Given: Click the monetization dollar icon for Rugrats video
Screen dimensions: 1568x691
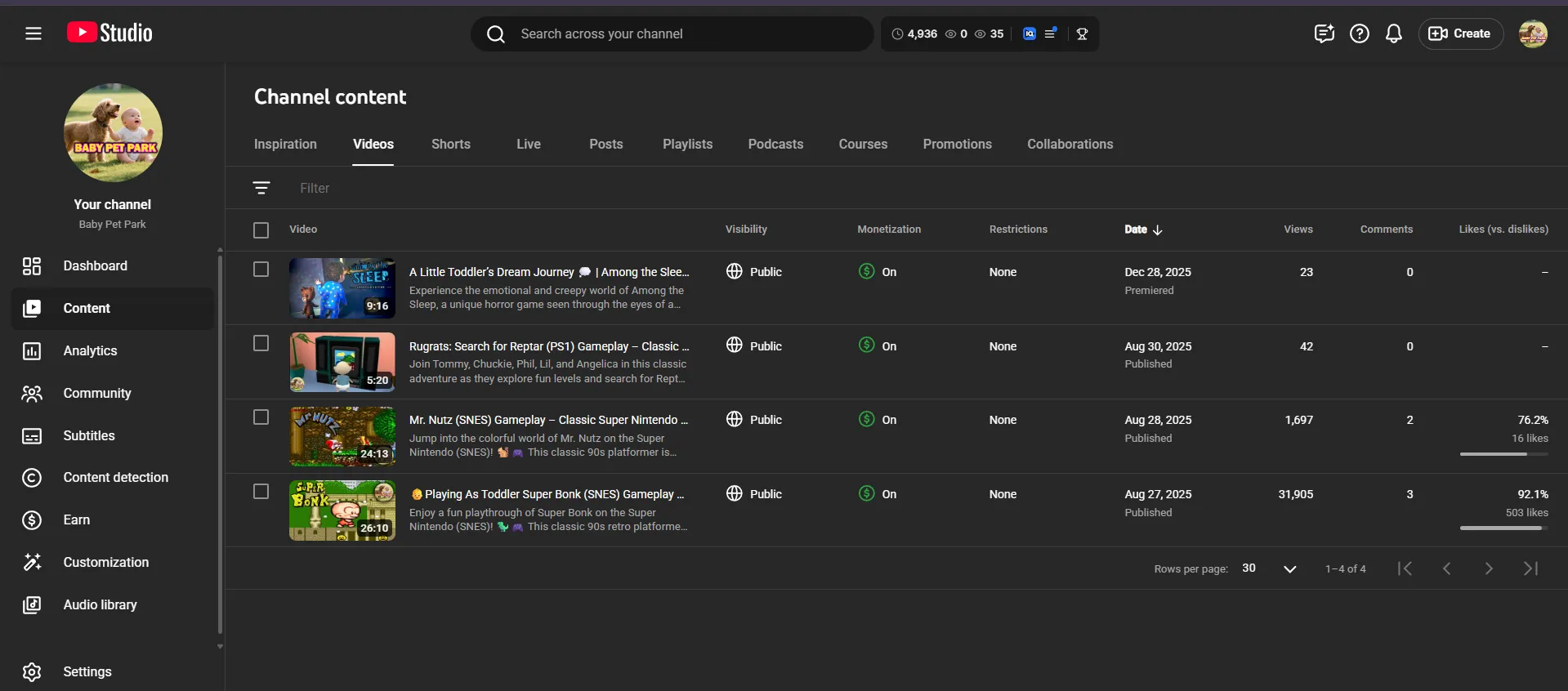Looking at the screenshot, I should 867,345.
